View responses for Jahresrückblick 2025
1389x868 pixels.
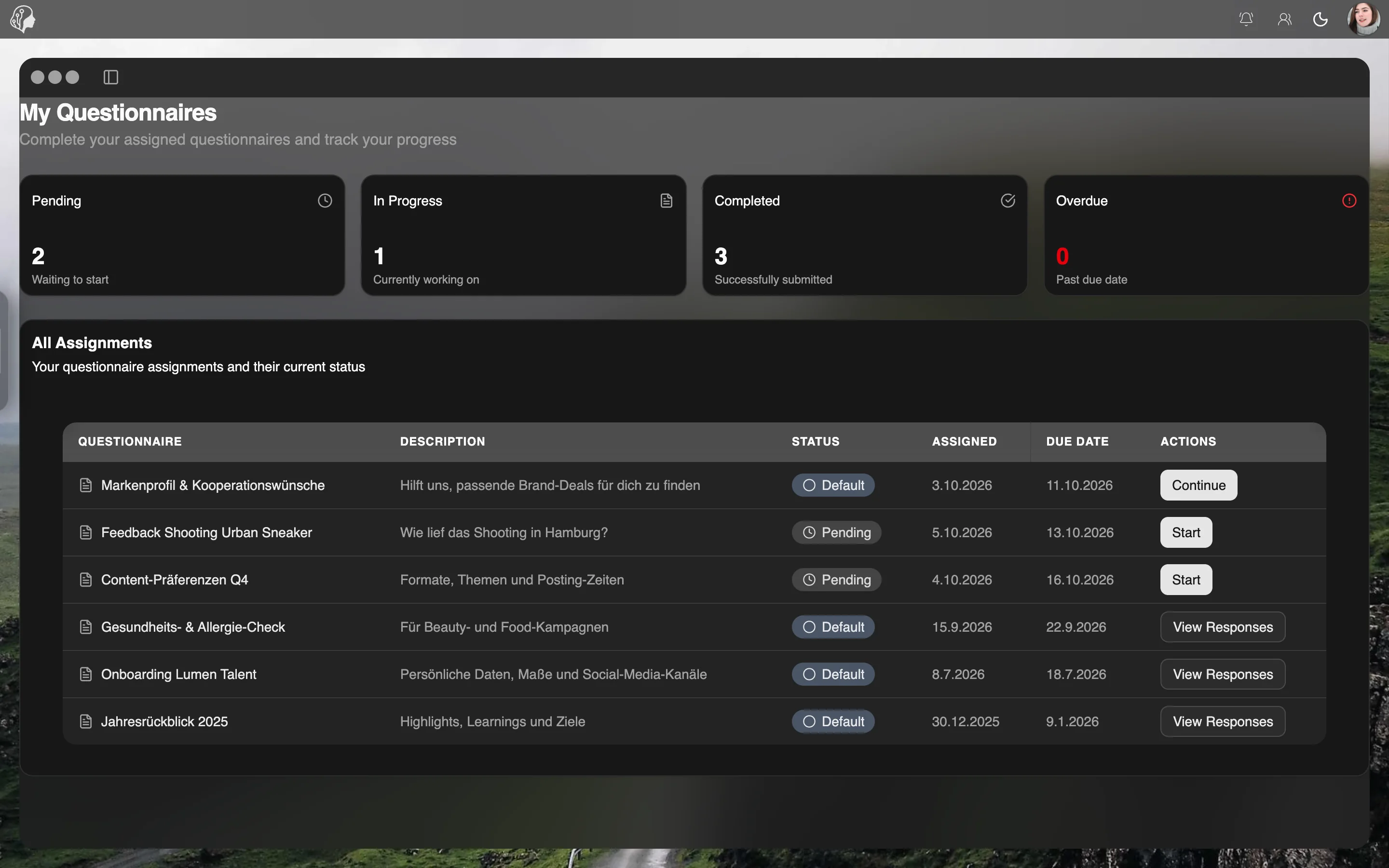[x=1223, y=721]
